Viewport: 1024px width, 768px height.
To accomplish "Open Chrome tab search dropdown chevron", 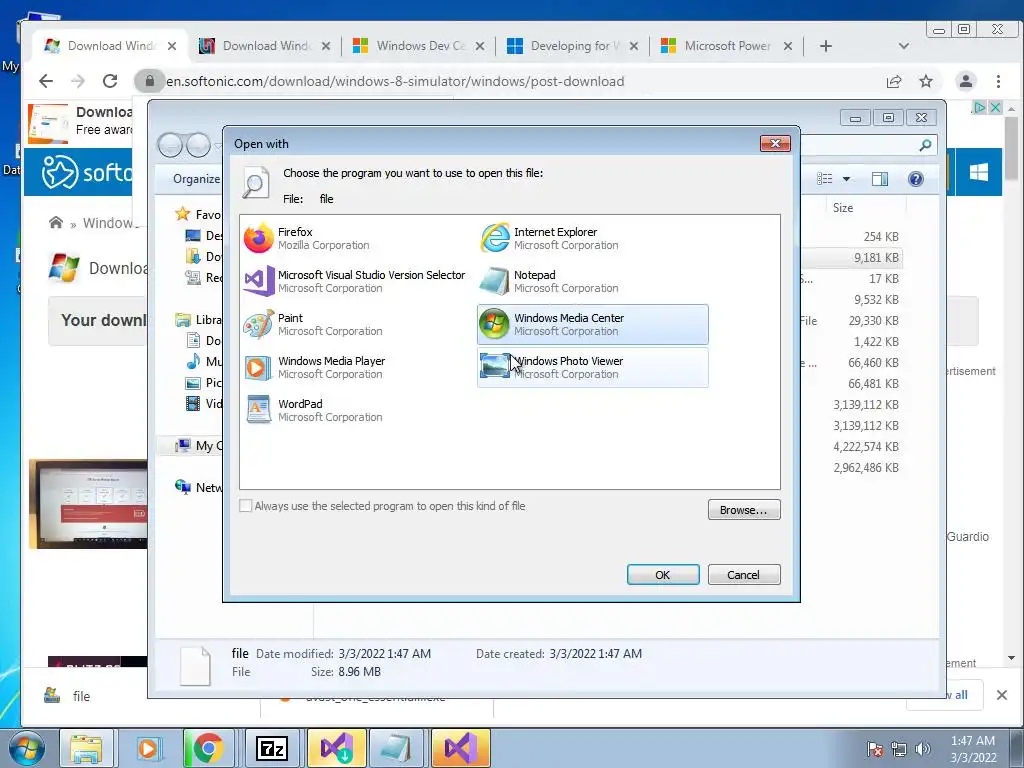I will pyautogui.click(x=904, y=46).
